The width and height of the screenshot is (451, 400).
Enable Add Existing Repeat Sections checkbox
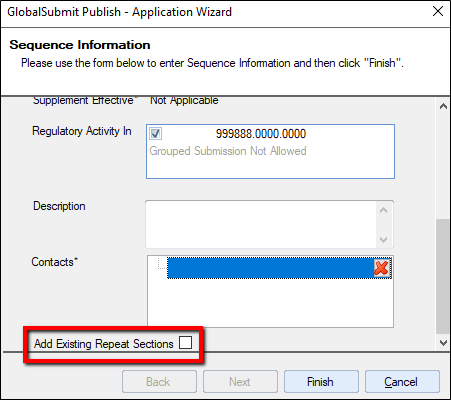185,342
